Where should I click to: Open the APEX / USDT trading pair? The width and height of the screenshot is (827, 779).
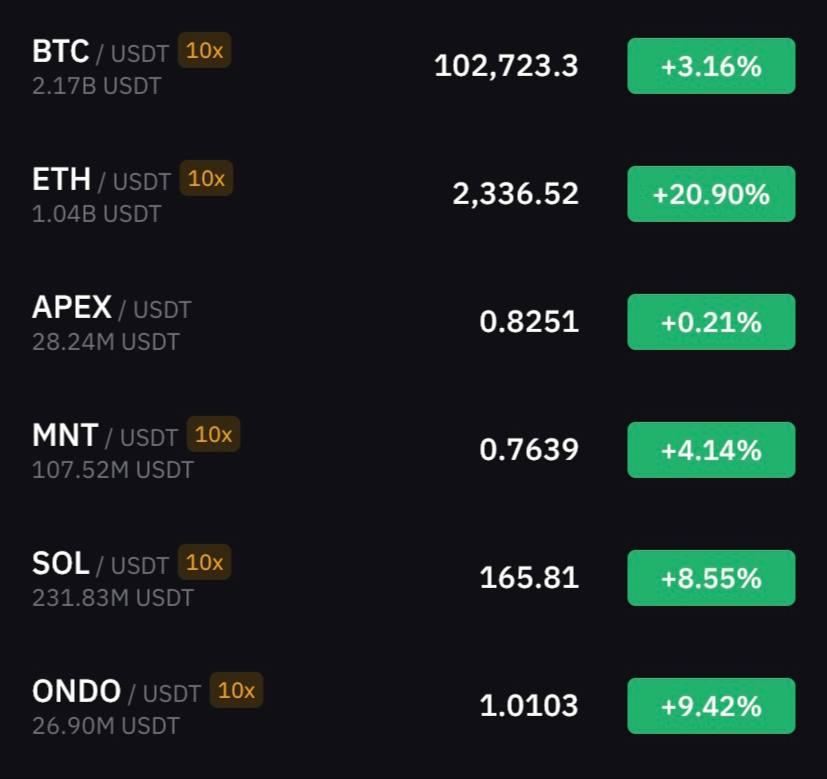(x=112, y=307)
